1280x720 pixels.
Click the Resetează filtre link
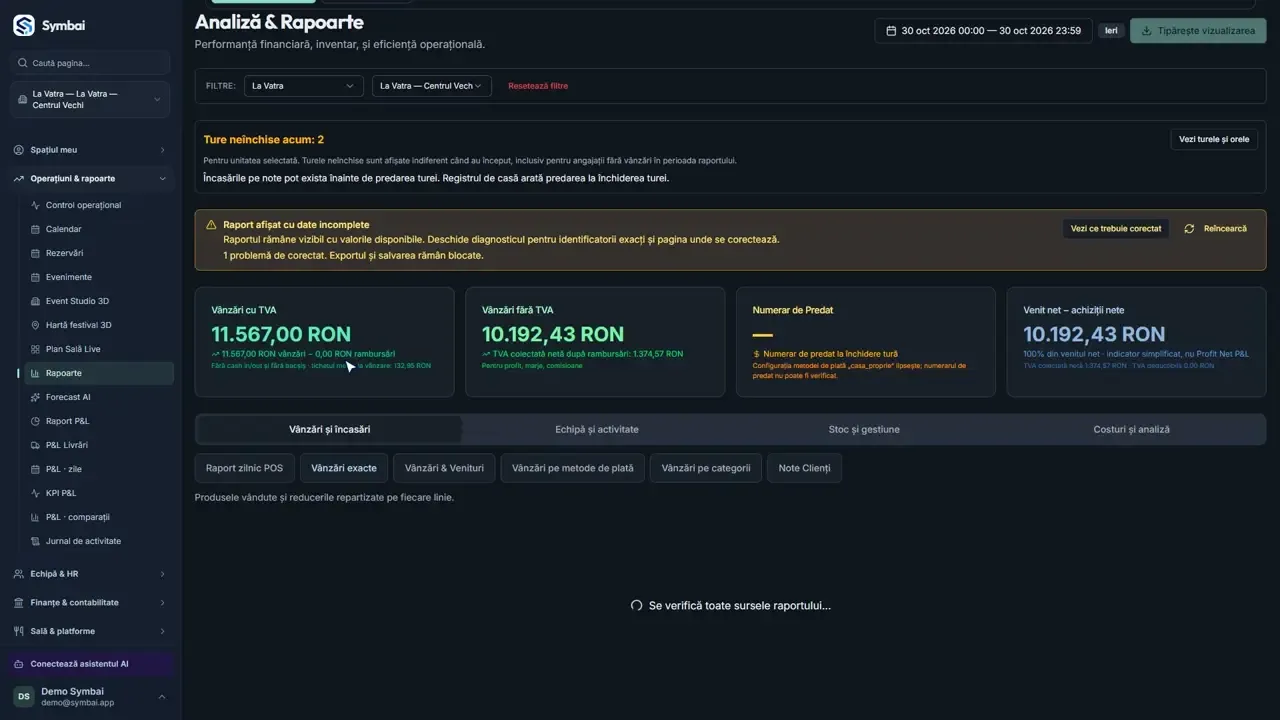pos(538,86)
